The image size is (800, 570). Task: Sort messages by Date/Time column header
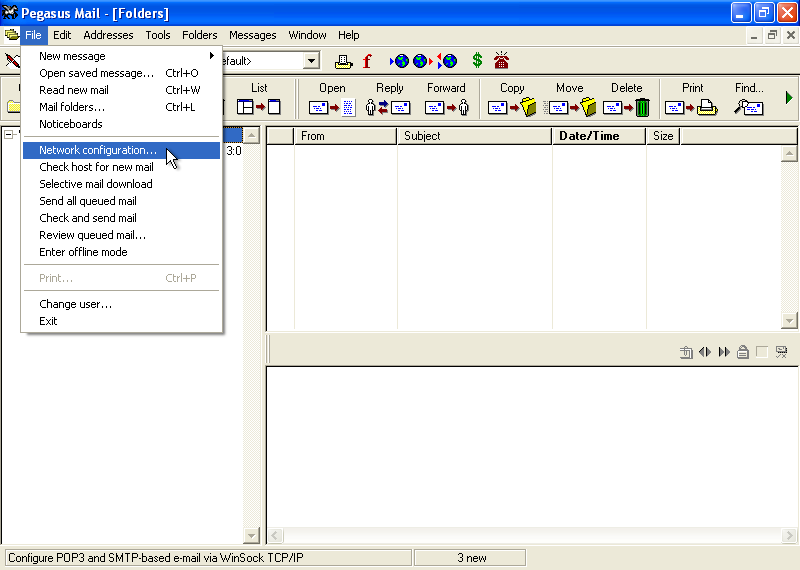(599, 136)
